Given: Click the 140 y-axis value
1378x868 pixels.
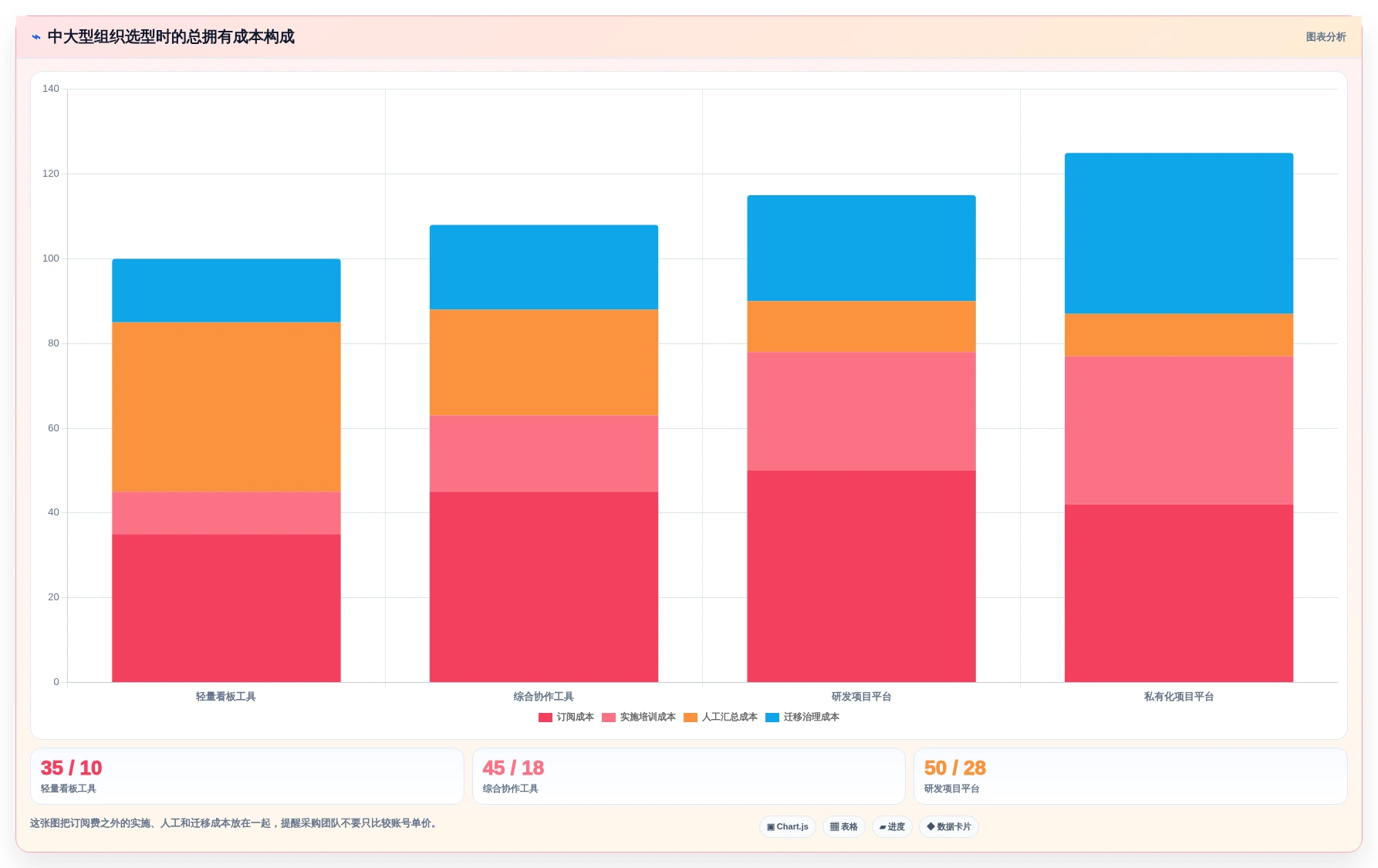Looking at the screenshot, I should [51, 89].
